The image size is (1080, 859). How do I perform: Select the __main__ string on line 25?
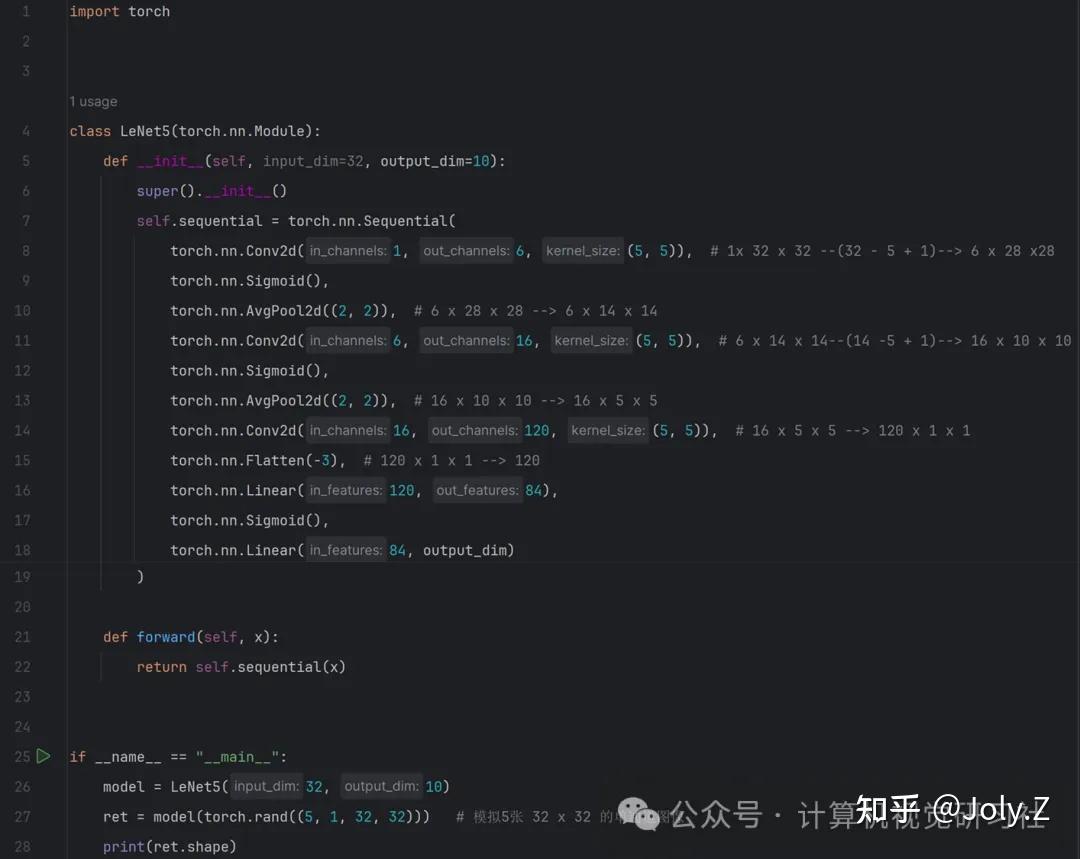pos(237,756)
